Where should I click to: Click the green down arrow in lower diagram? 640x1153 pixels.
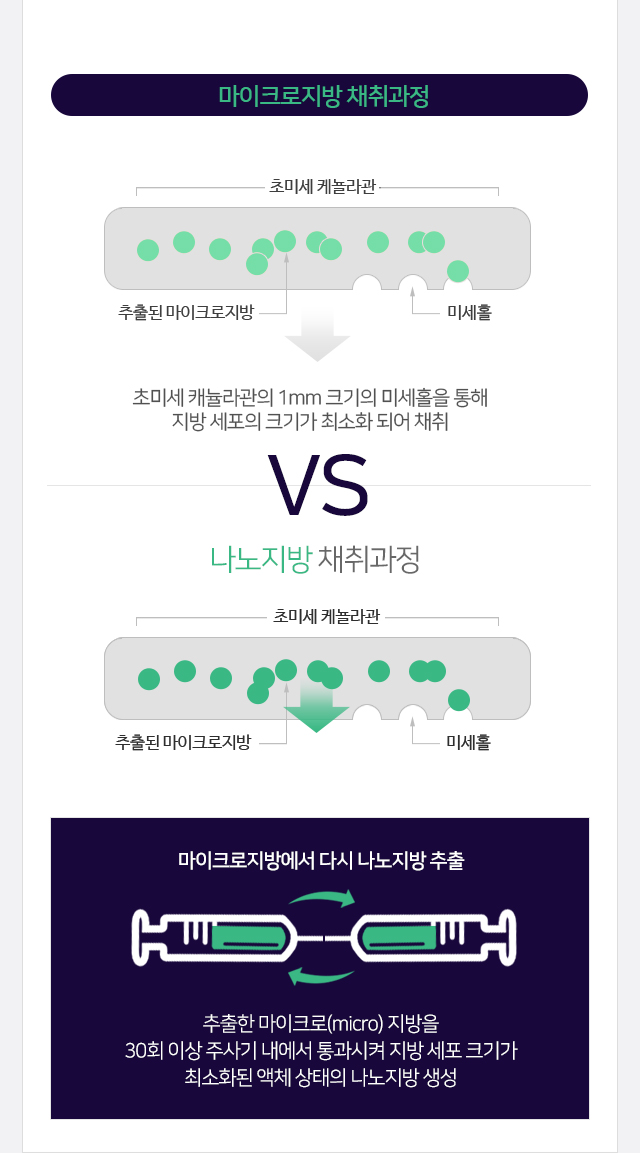pos(316,709)
